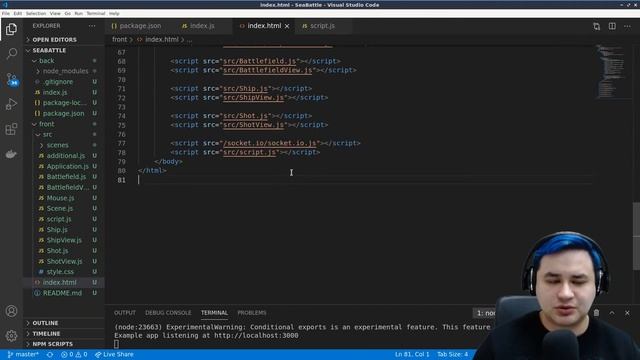Open the Search view icon
Screen dimensions: 640x360
(x=11, y=53)
